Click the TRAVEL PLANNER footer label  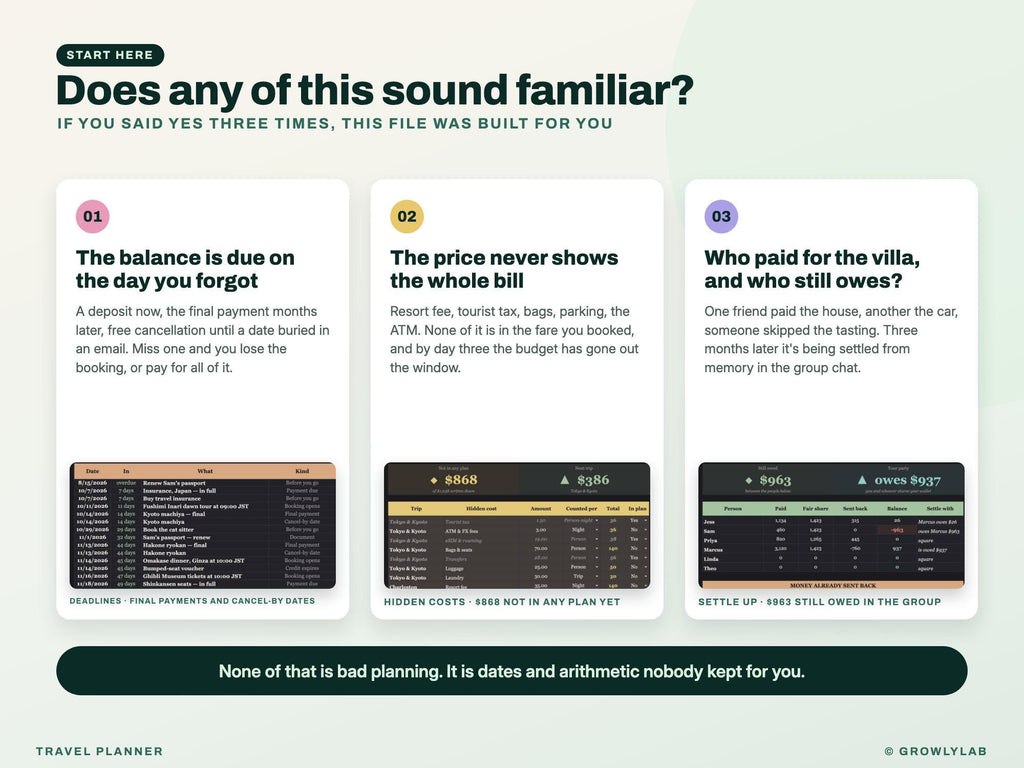[x=99, y=751]
